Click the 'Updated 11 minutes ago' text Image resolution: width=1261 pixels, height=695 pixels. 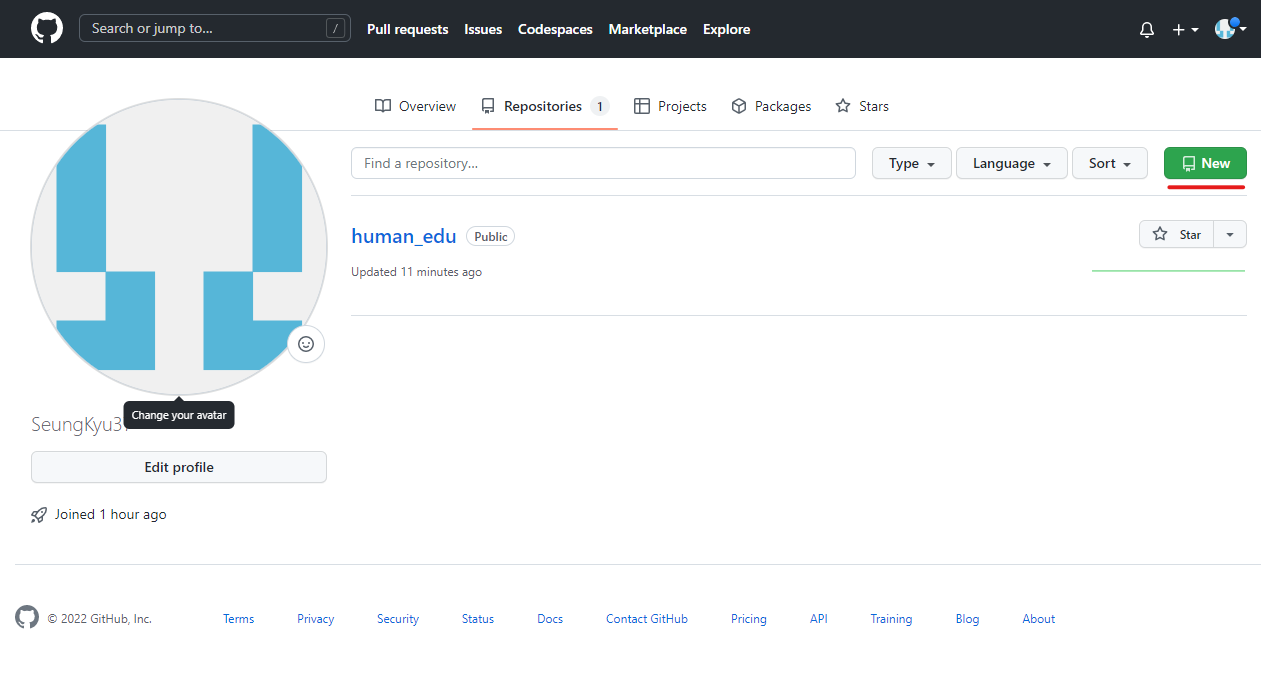416,272
